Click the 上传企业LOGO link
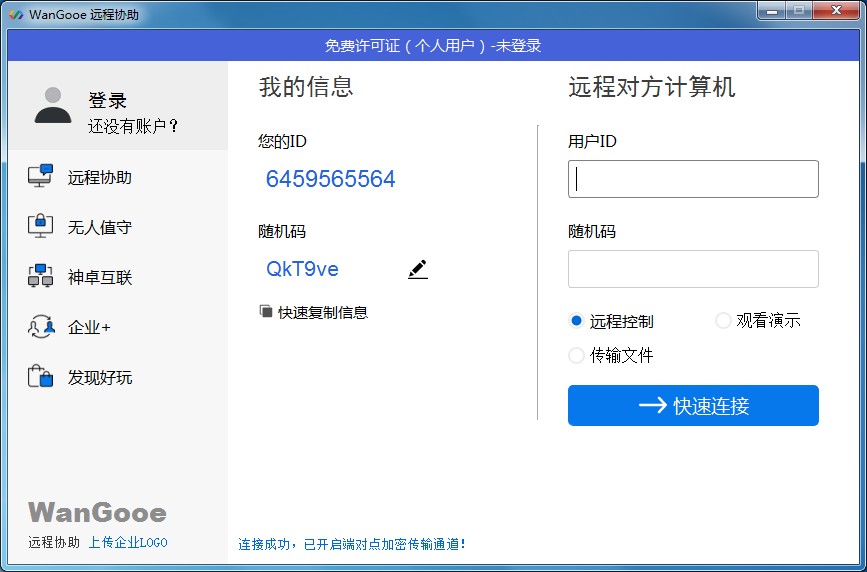 pos(128,543)
